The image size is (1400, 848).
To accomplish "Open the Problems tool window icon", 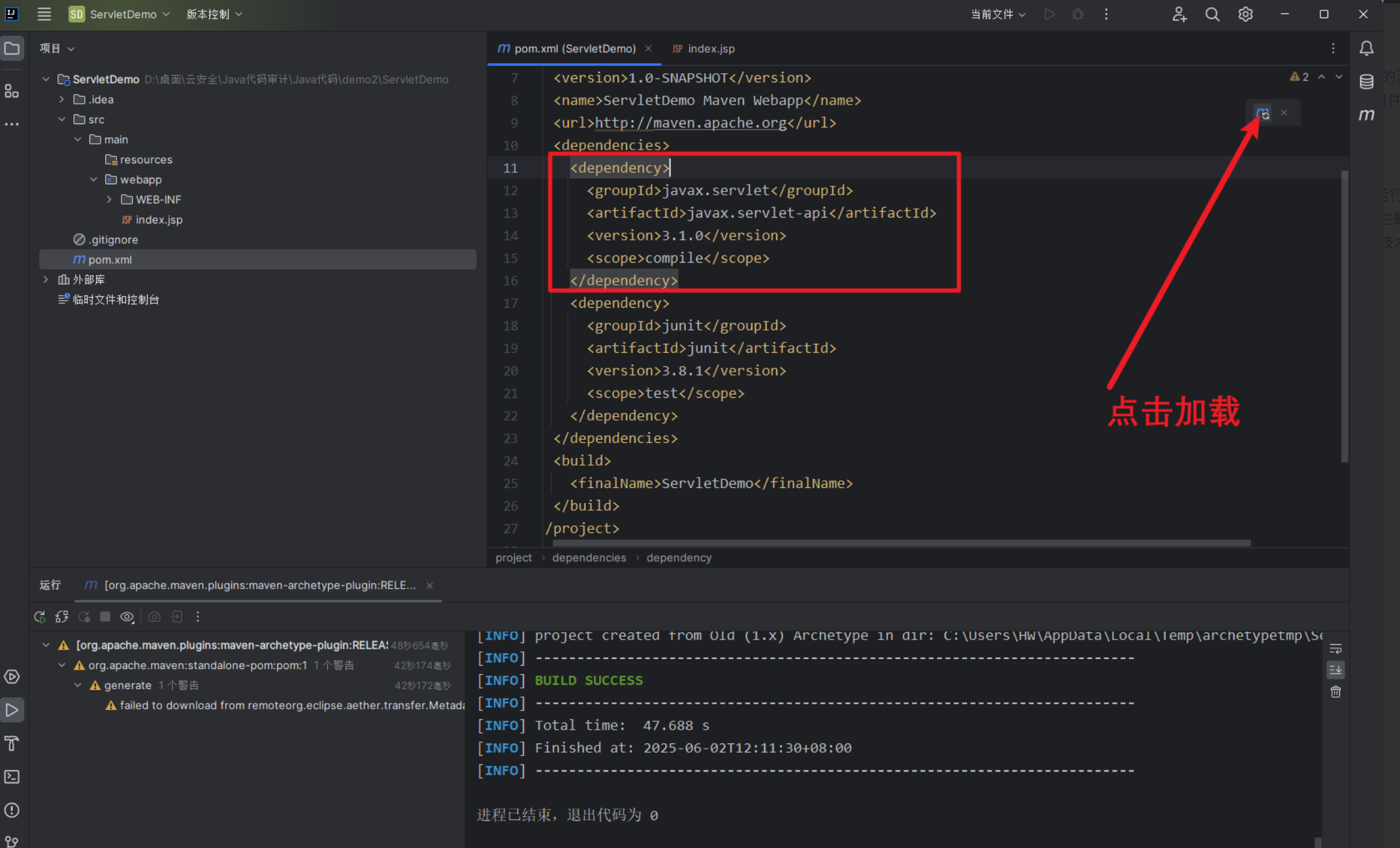I will [12, 810].
